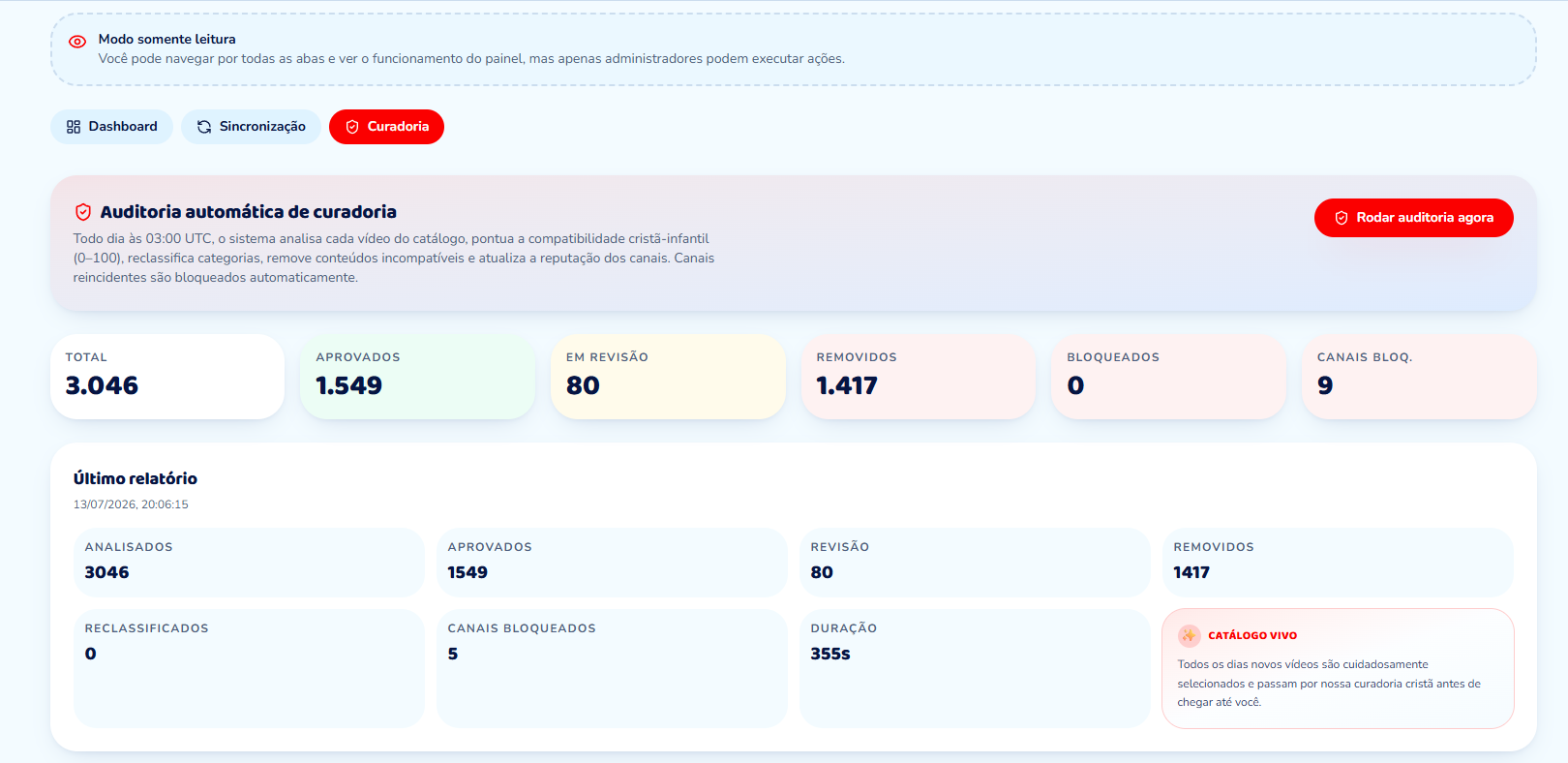Click the Analisados value 3046
This screenshot has width=1568, height=763.
tap(106, 572)
